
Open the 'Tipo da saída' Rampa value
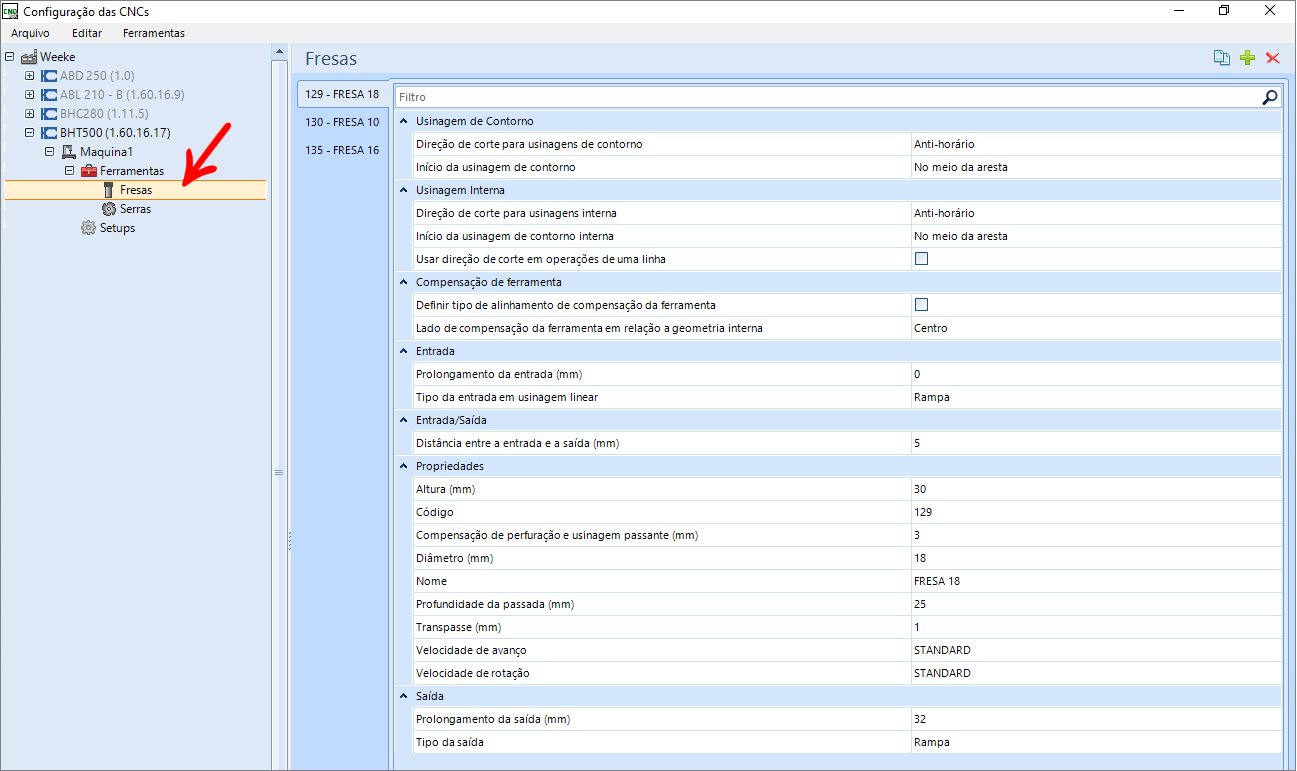pos(1096,742)
